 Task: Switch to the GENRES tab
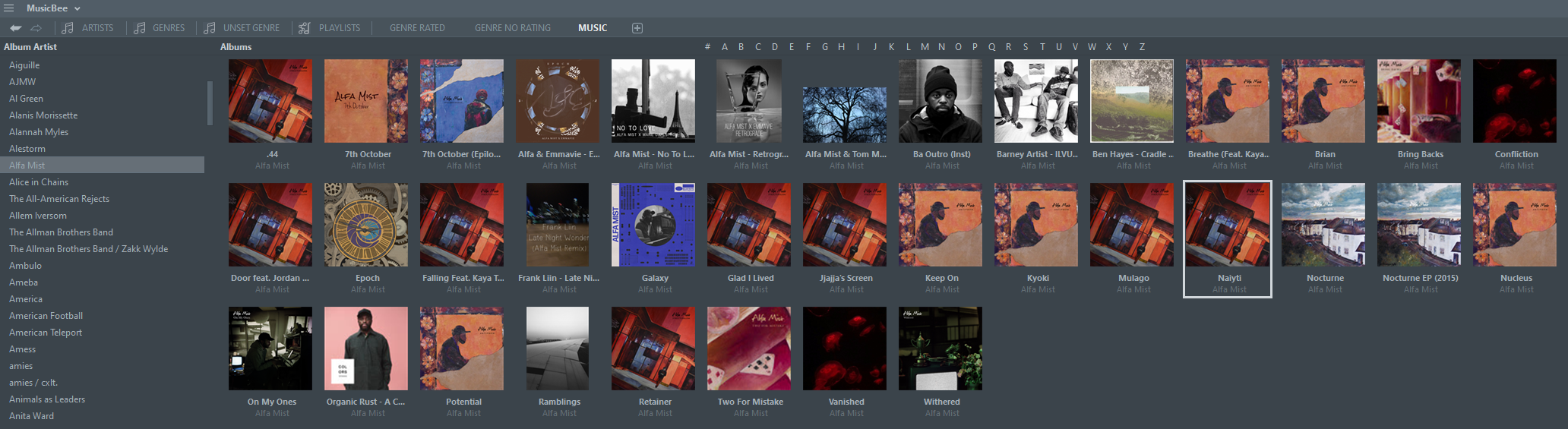[x=169, y=28]
